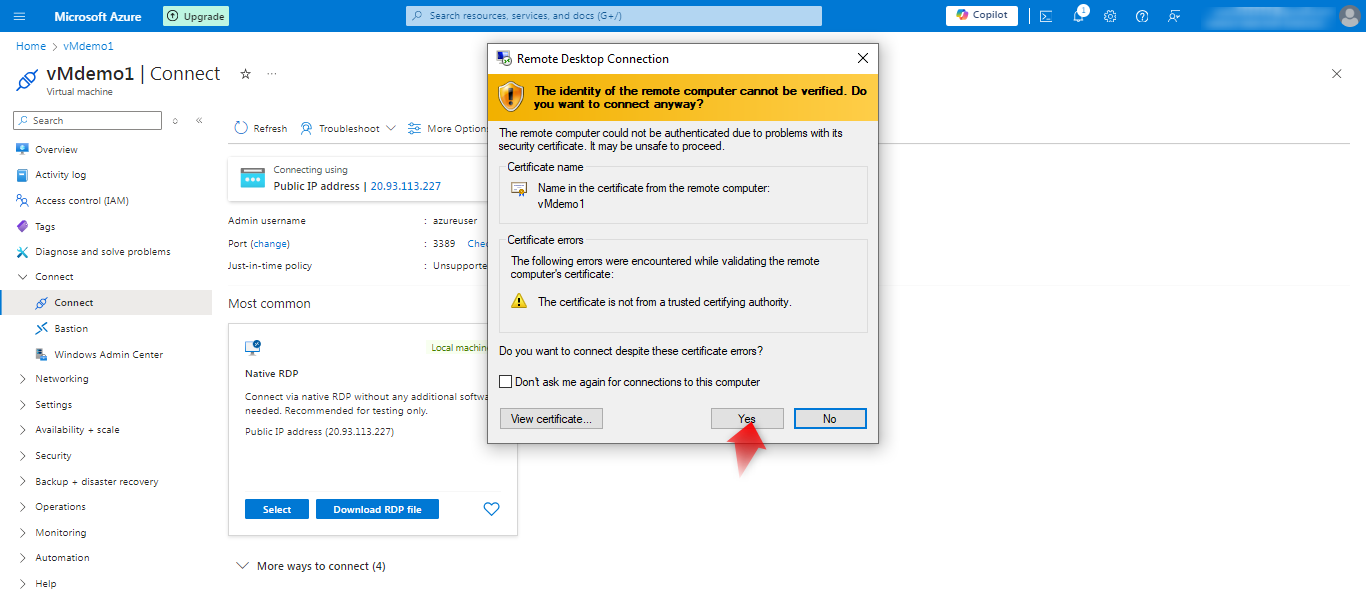Click View certificate button in dialog

coord(551,419)
